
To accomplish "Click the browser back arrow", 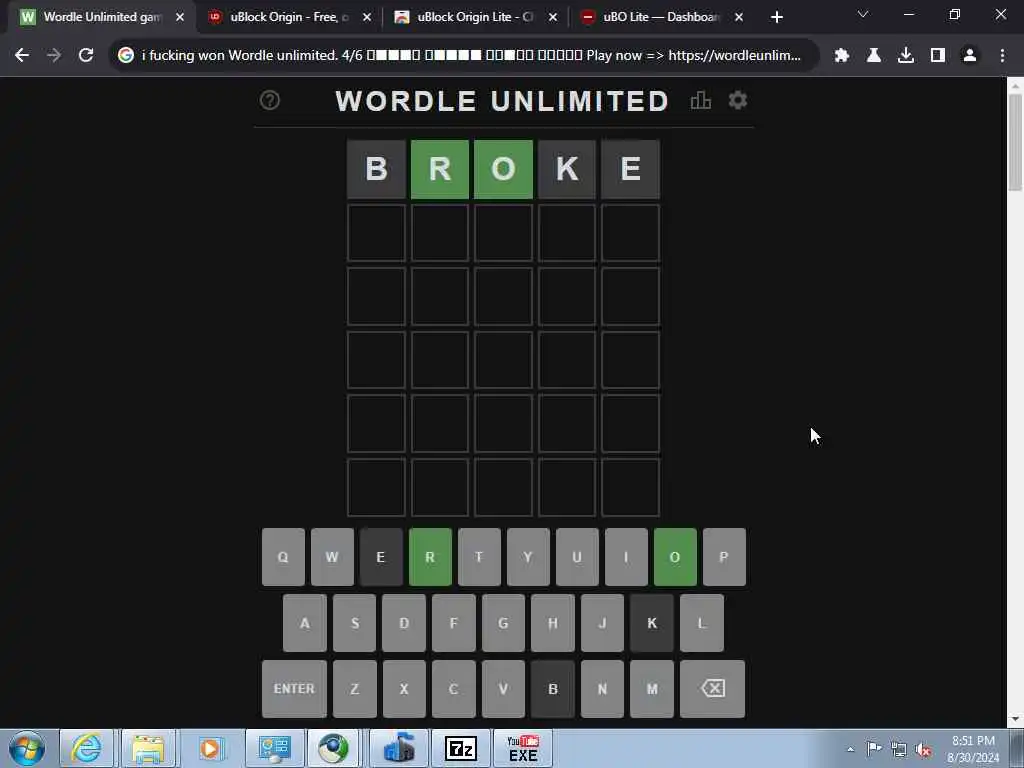I will point(22,56).
